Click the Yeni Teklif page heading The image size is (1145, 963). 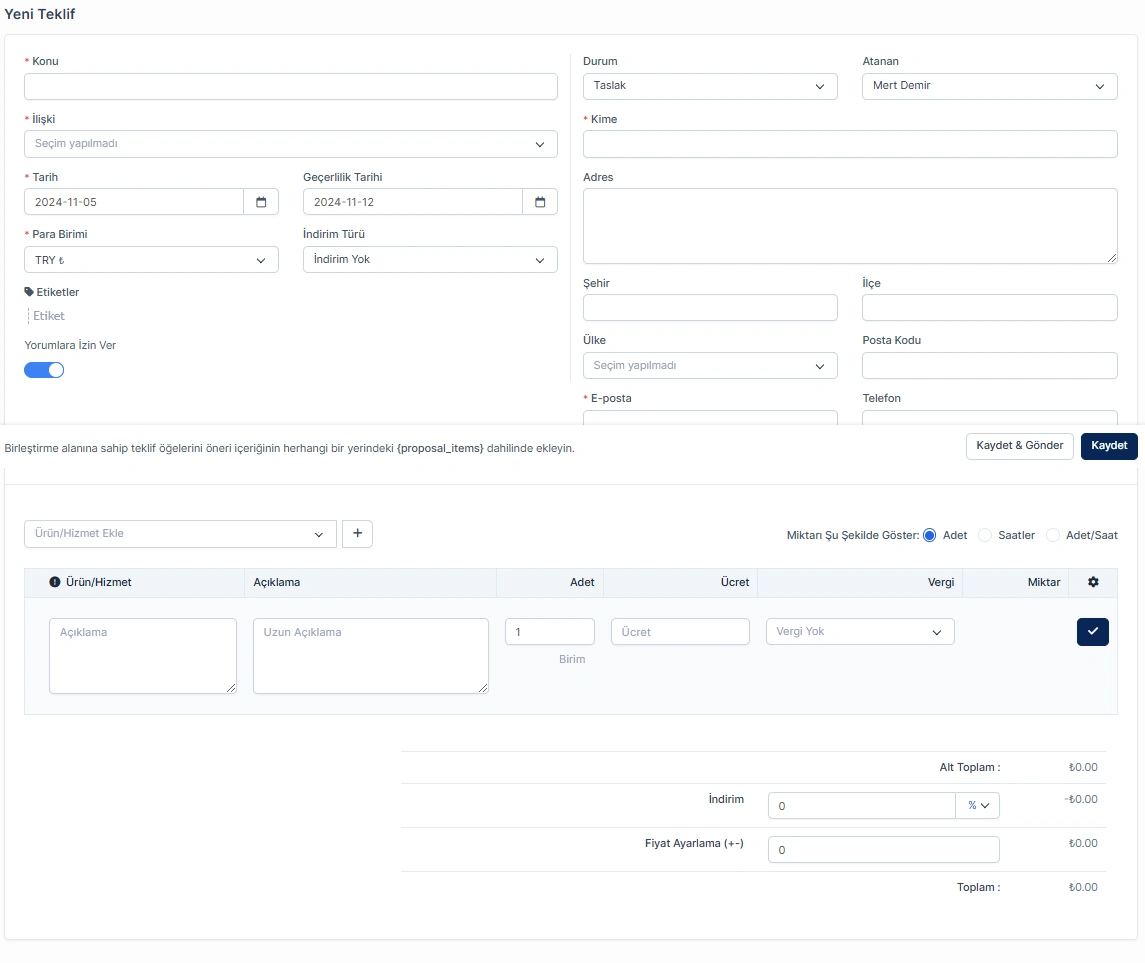(39, 14)
